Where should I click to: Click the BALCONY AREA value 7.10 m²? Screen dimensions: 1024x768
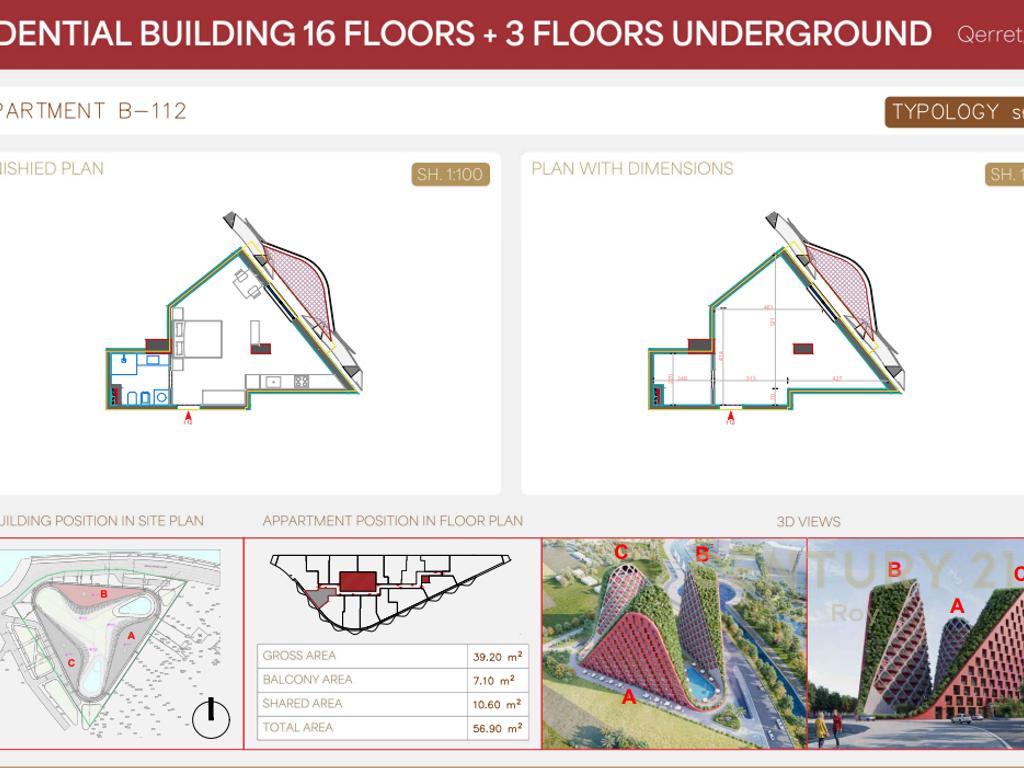click(x=498, y=680)
